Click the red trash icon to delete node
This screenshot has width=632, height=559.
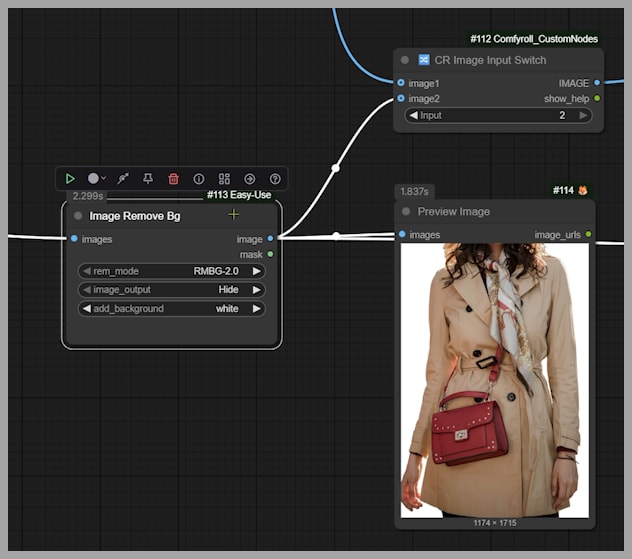(x=173, y=179)
